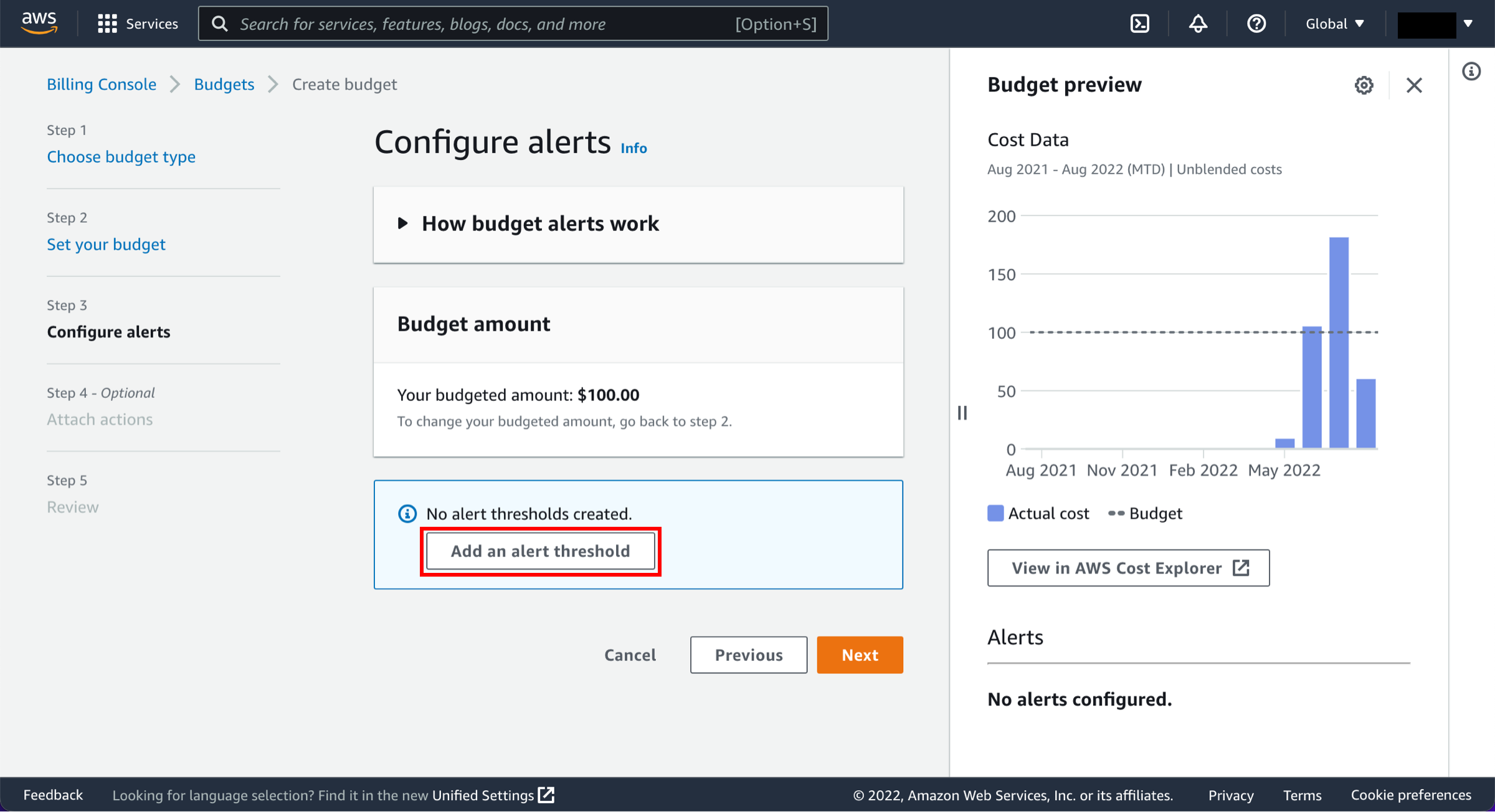Click the Add an alert threshold button

click(x=540, y=551)
